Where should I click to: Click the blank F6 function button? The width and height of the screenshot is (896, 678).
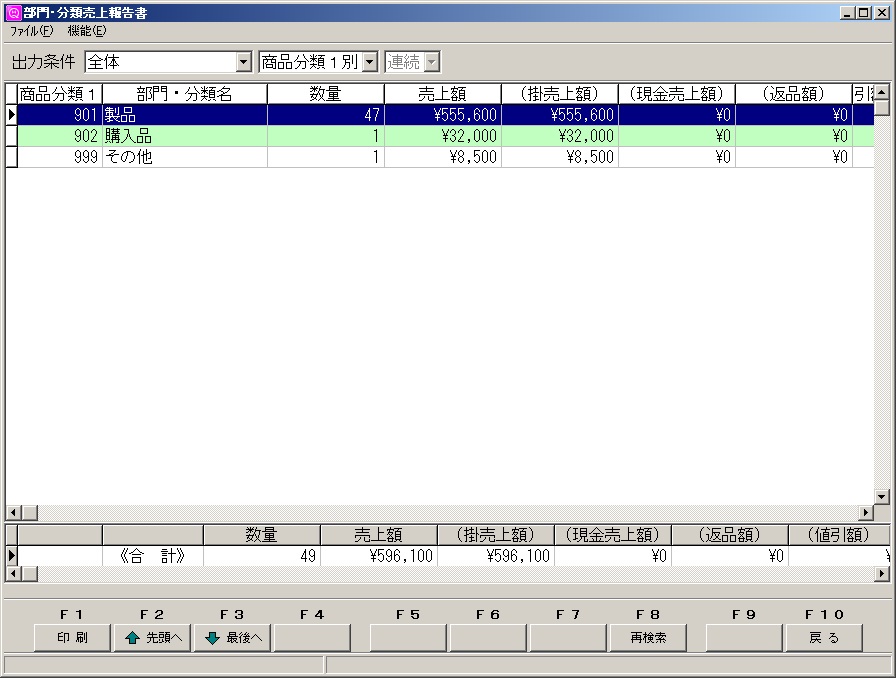(488, 637)
